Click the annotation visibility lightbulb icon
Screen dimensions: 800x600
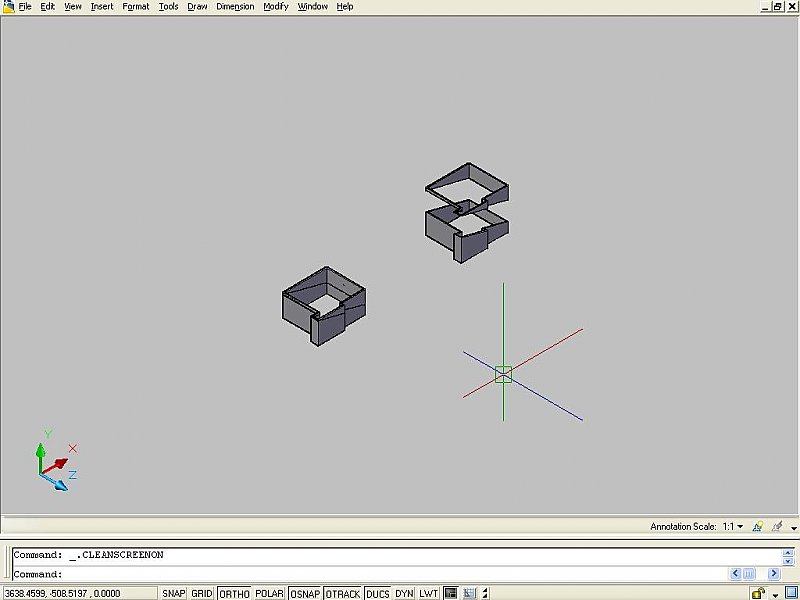[x=758, y=526]
